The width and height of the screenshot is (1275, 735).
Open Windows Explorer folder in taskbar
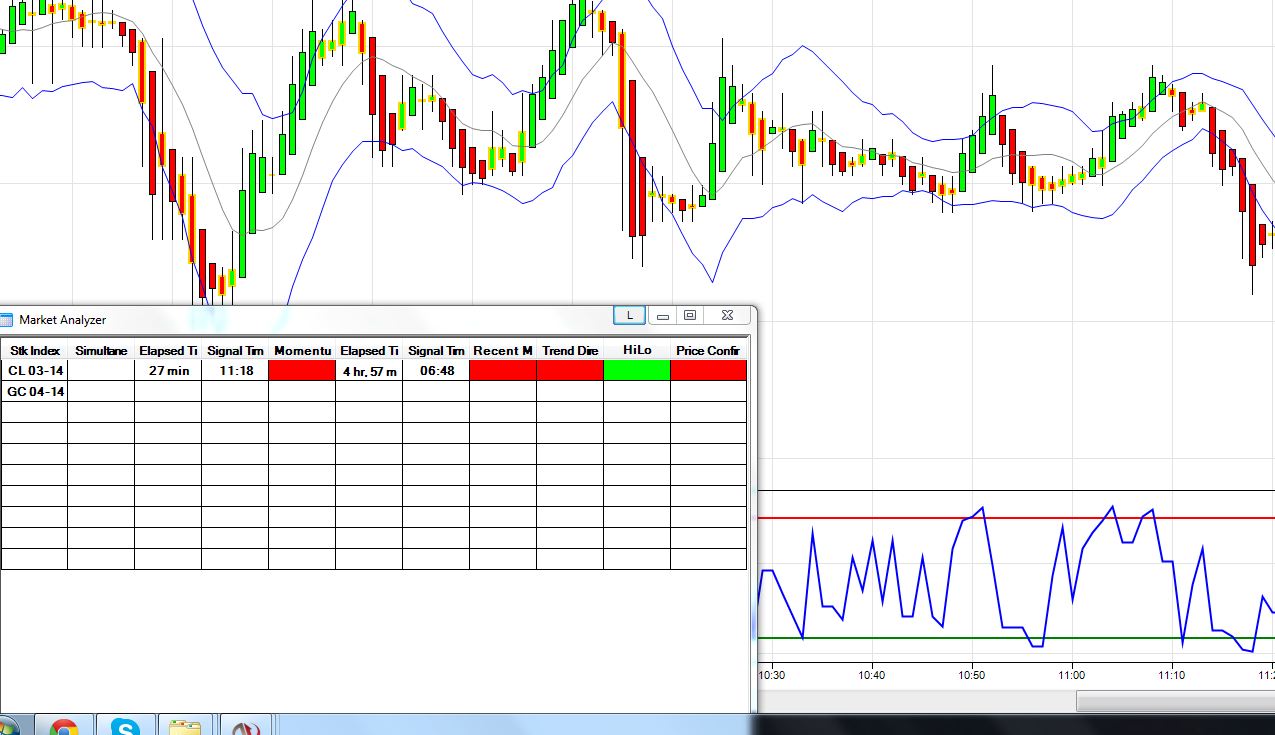pos(185,726)
